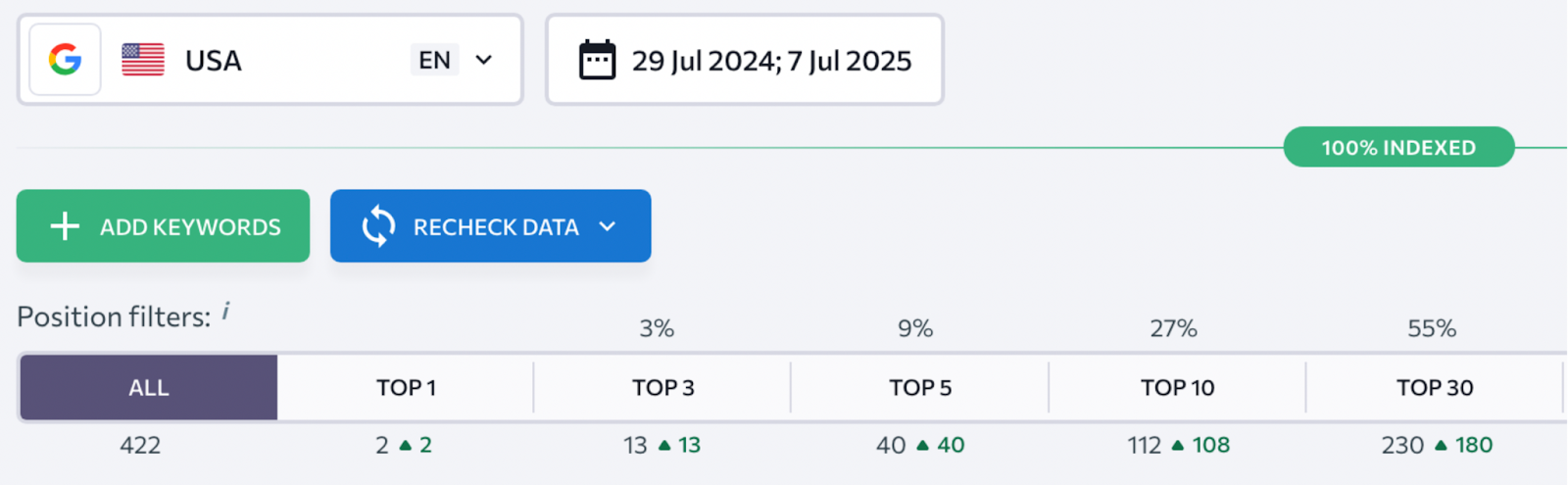Open the Recheck Data dropdown arrow
Image resolution: width=1568 pixels, height=485 pixels.
608,226
